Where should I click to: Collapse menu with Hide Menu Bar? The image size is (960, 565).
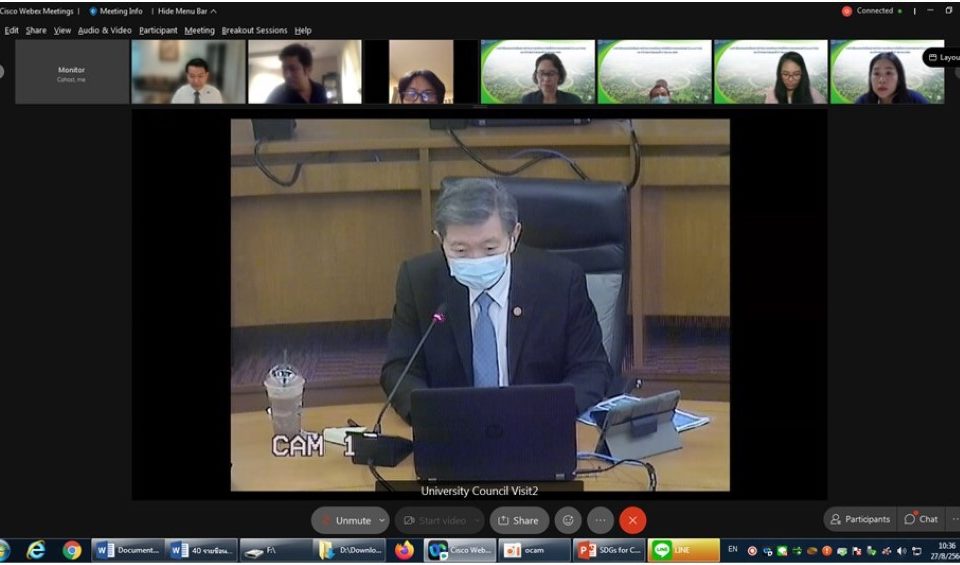(x=186, y=11)
